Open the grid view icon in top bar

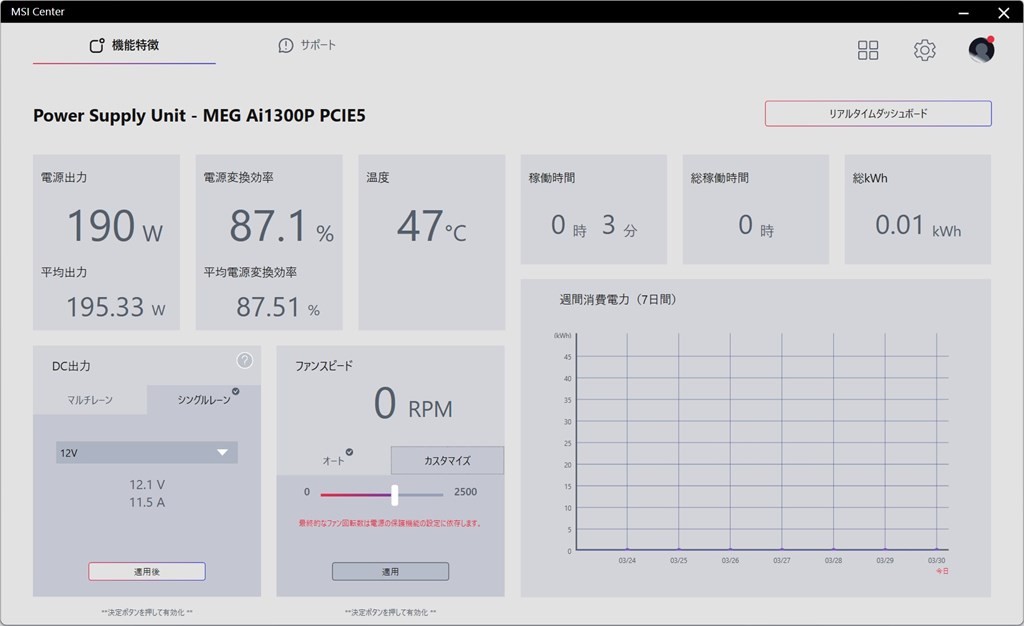pos(867,50)
